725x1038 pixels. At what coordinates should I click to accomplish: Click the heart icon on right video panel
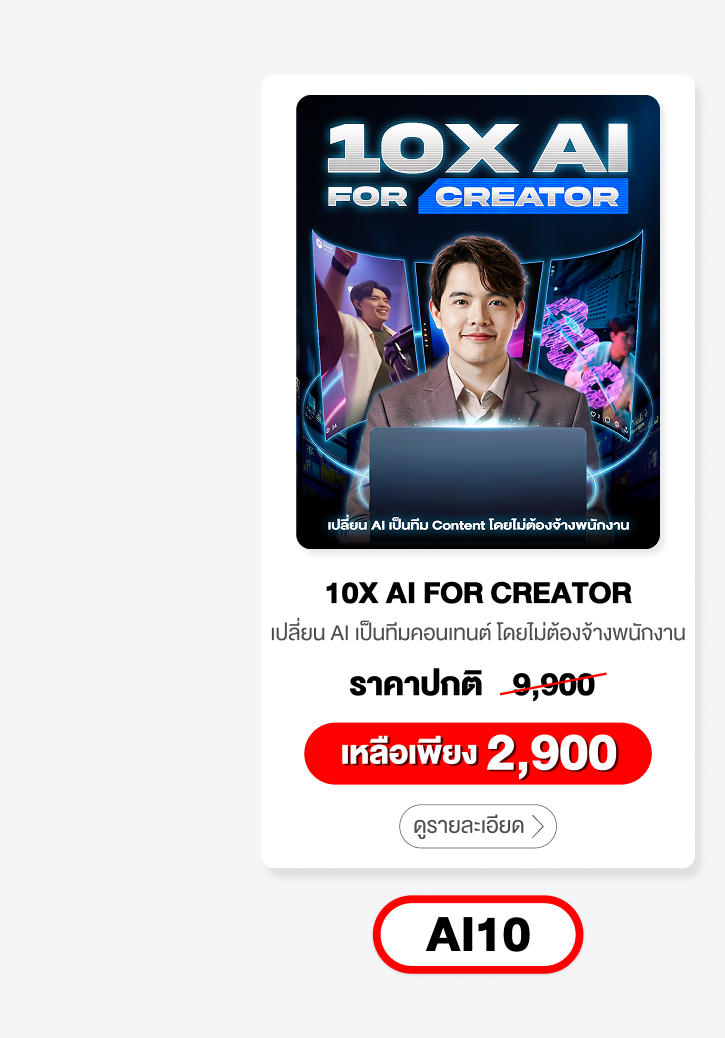[592, 414]
